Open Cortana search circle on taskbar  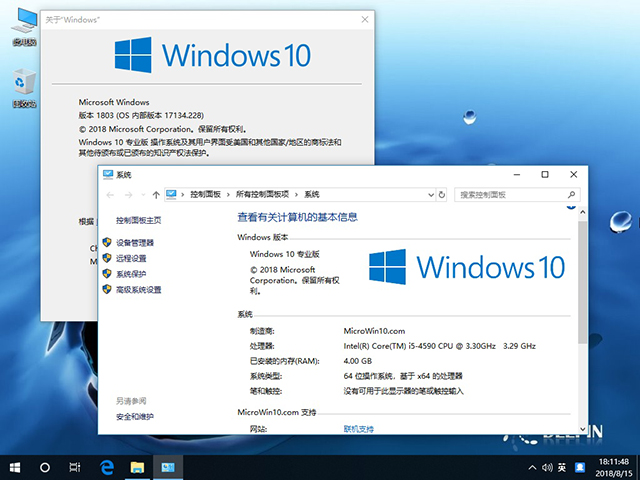pyautogui.click(x=45, y=467)
